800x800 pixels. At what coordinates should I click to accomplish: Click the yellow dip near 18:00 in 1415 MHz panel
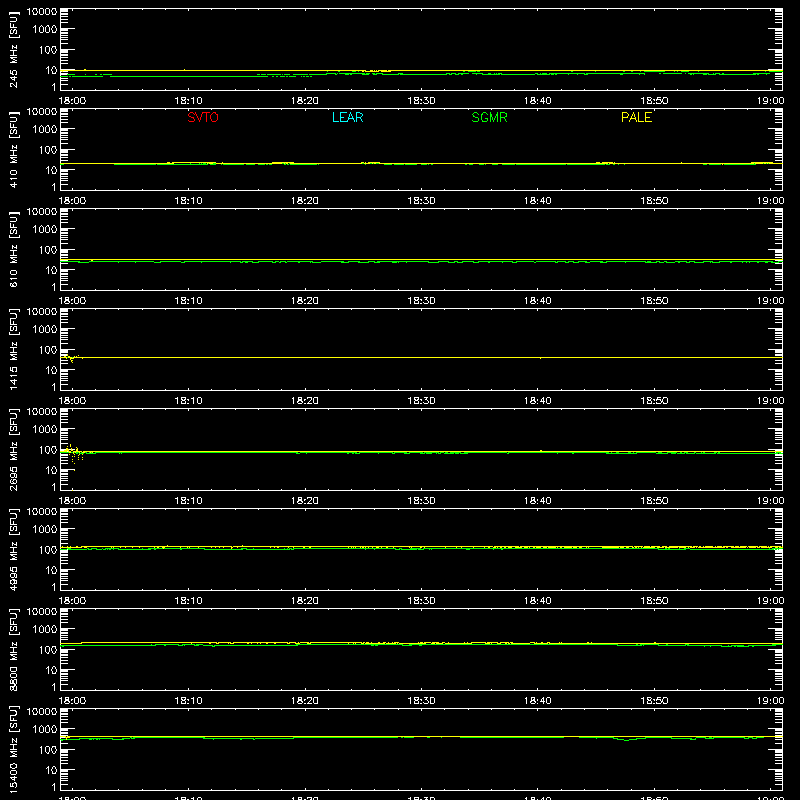coord(71,358)
